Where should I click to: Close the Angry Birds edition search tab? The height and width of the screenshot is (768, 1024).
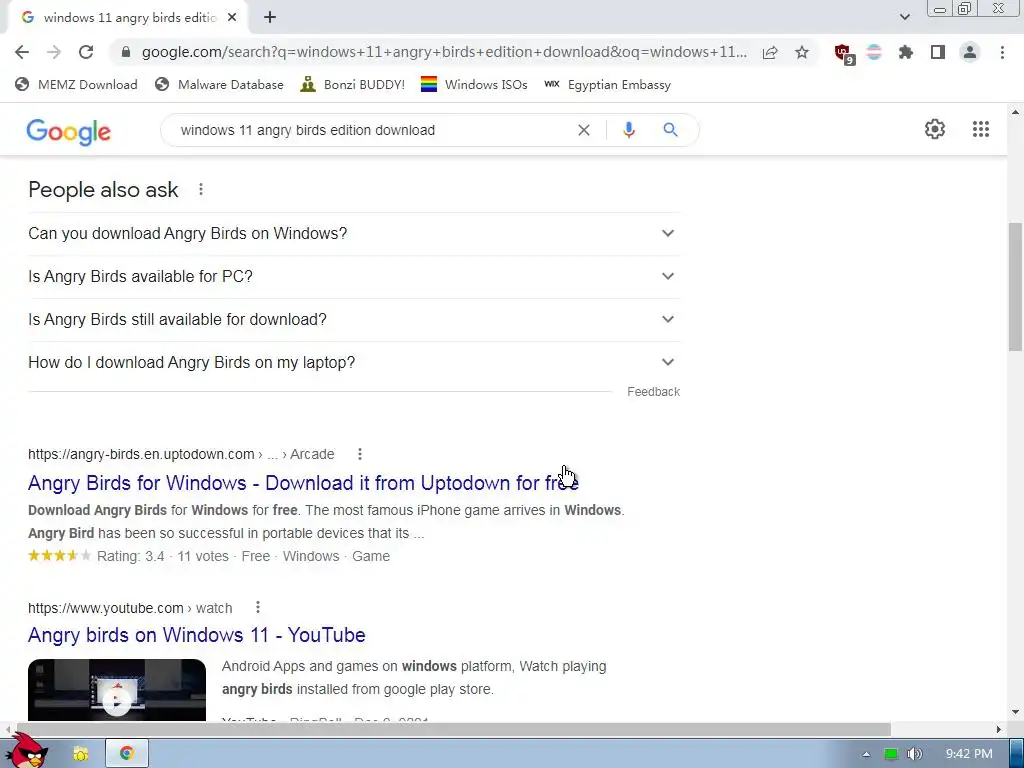pyautogui.click(x=232, y=18)
